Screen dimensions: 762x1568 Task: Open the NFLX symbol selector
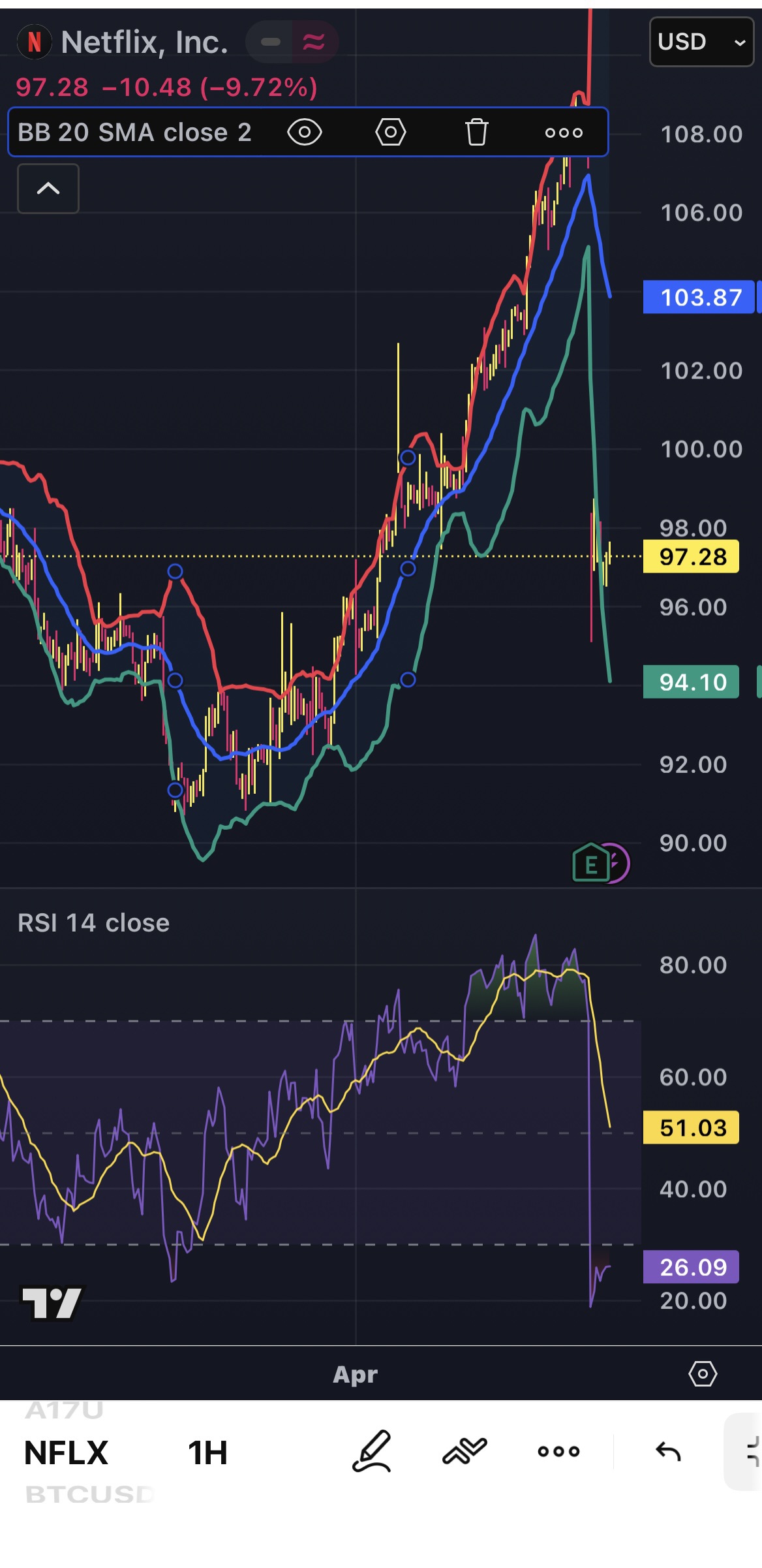click(x=66, y=1453)
